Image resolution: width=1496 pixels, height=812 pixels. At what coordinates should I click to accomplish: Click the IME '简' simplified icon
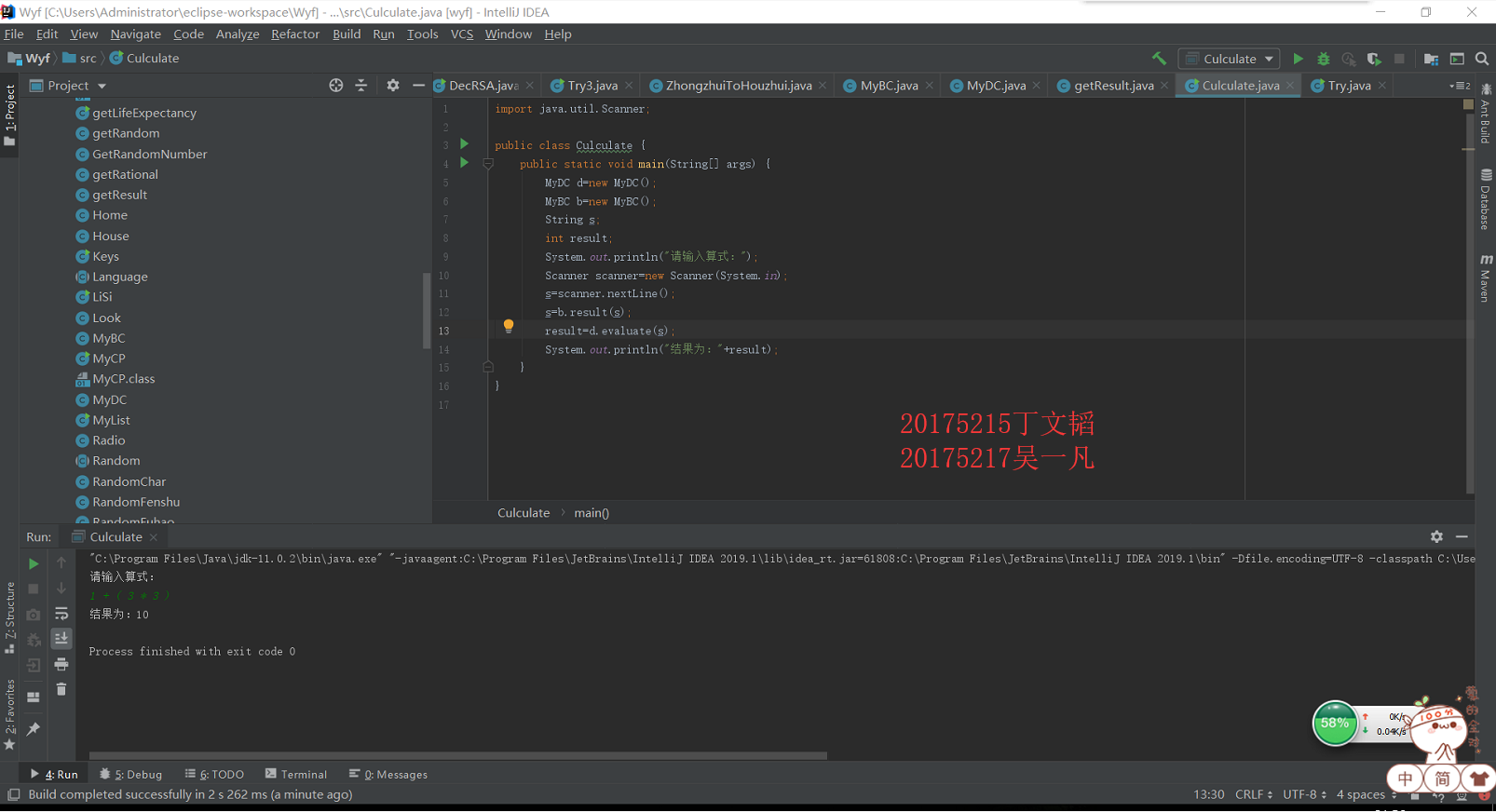[1442, 778]
